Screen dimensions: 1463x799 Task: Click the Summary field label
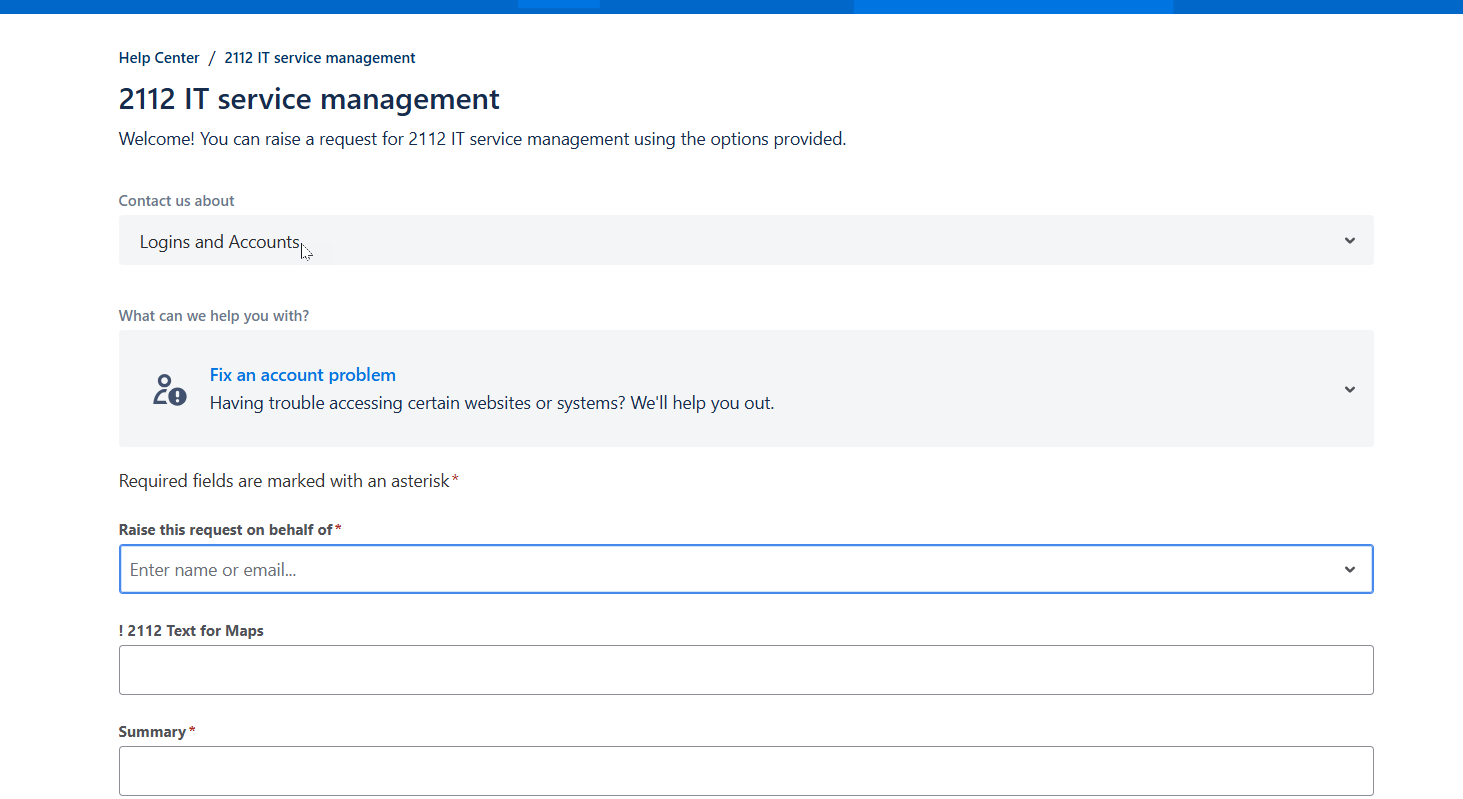[x=152, y=732]
